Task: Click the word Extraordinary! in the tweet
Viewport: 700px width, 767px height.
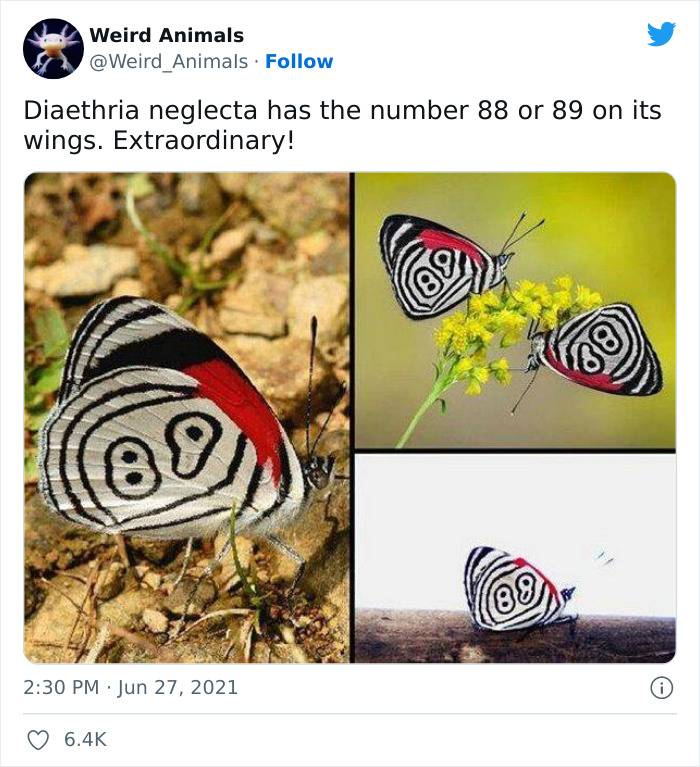Action: (204, 141)
